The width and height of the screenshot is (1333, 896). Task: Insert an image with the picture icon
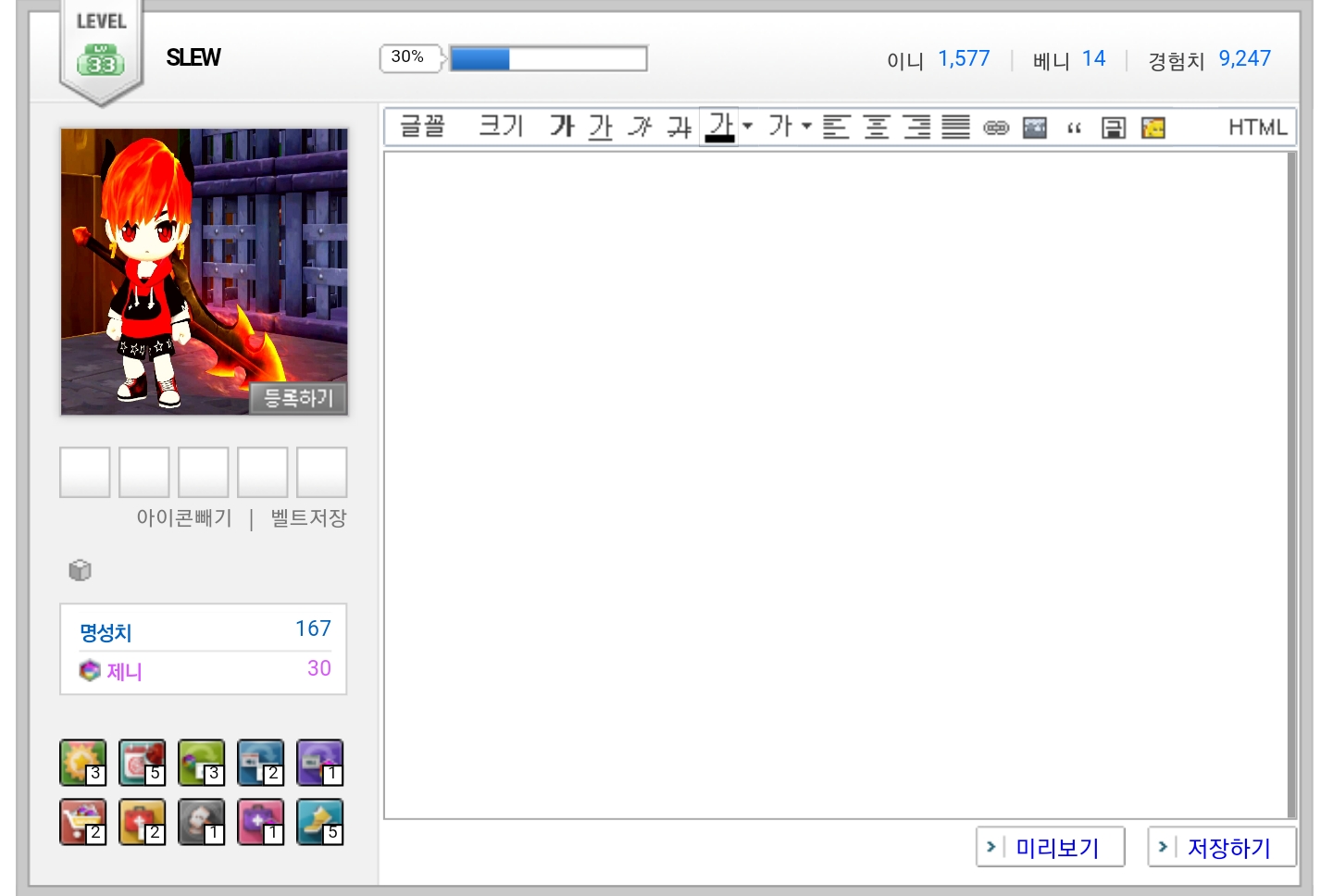coord(1035,128)
